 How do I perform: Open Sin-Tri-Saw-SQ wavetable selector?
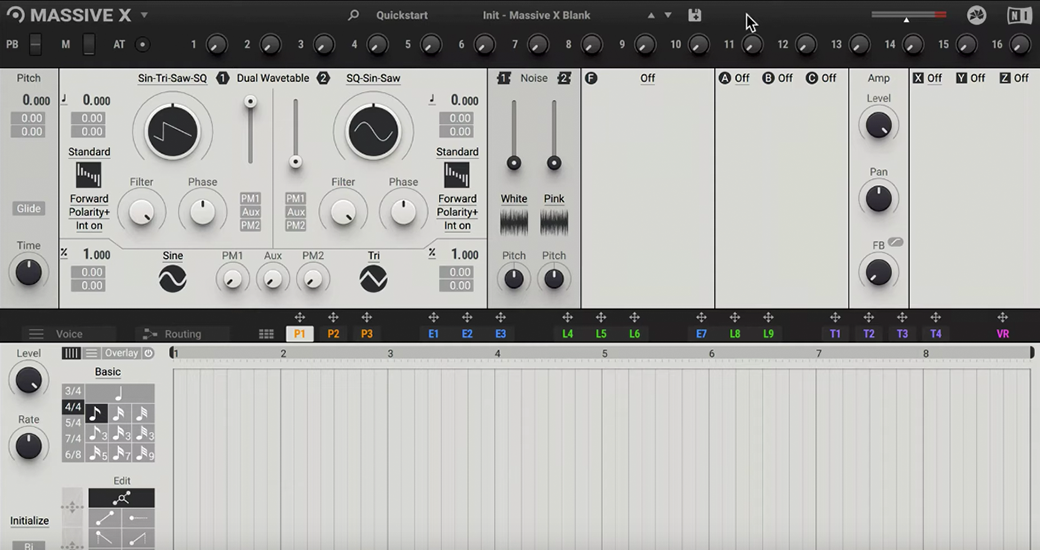coord(172,78)
